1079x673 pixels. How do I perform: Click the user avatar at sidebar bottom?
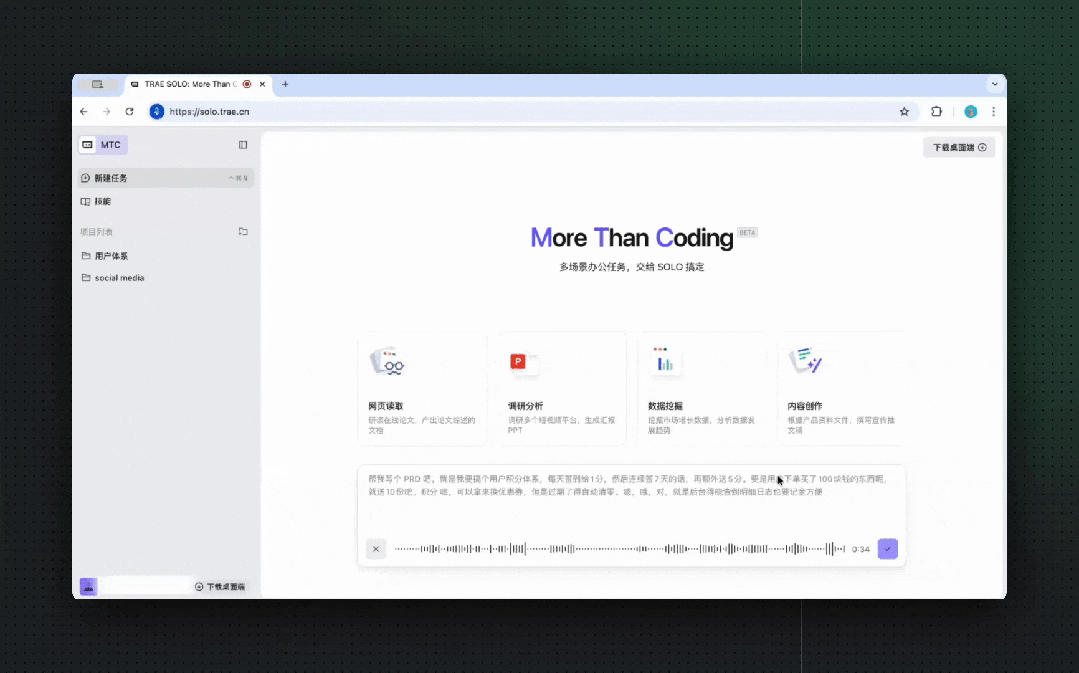click(x=89, y=586)
